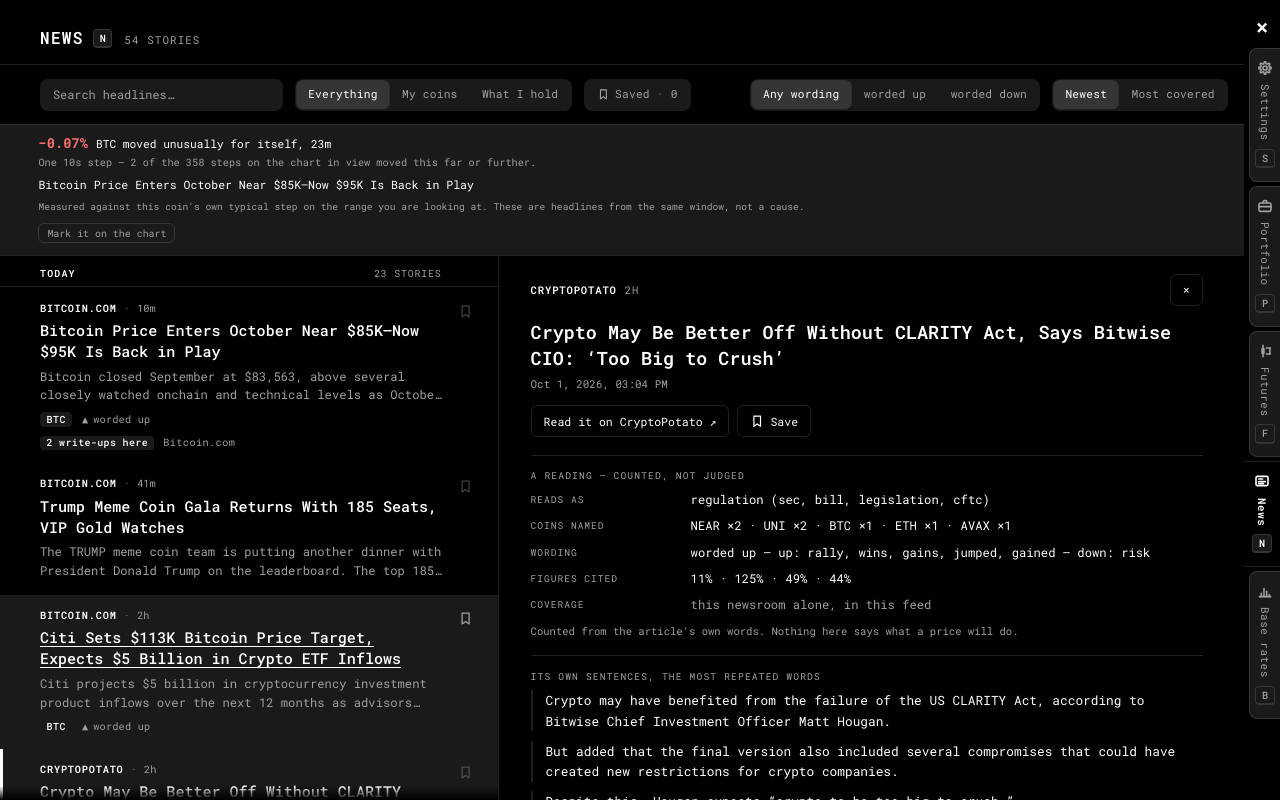
Task: Click the -0.07% BTC move value
Action: [x=63, y=144]
